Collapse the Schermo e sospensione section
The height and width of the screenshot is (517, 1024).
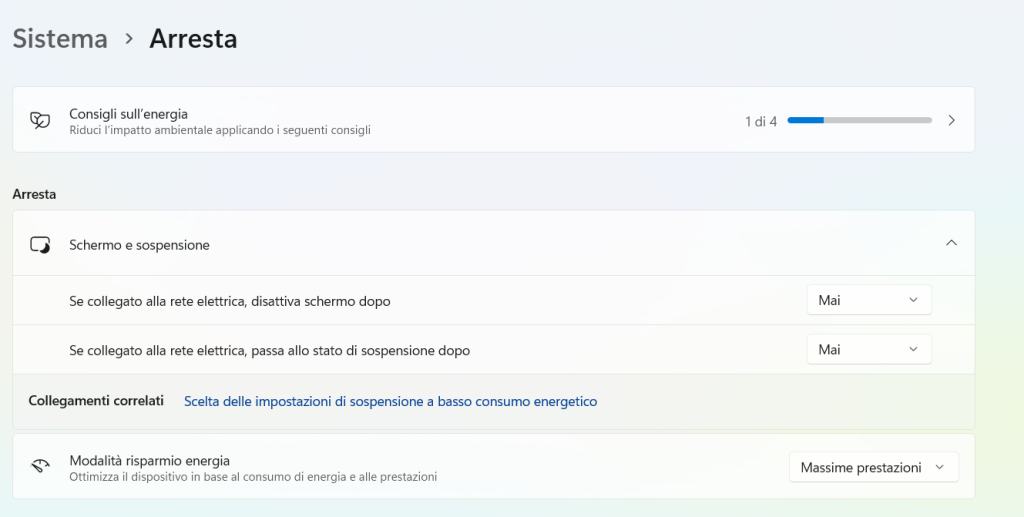coord(951,243)
